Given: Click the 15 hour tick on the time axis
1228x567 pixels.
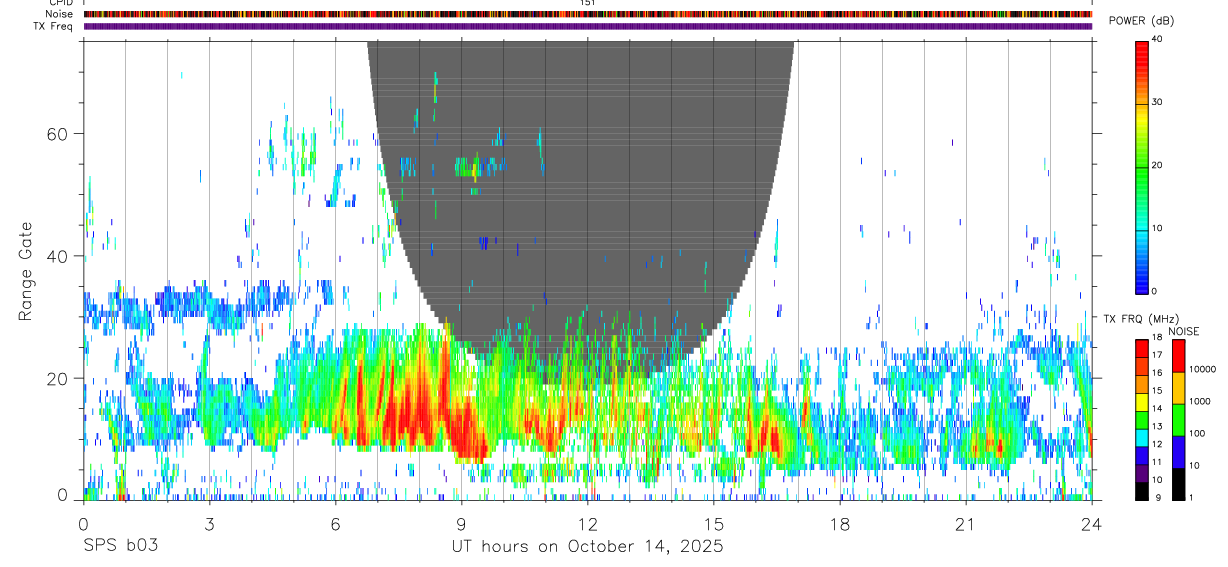Looking at the screenshot, I should coord(714,523).
